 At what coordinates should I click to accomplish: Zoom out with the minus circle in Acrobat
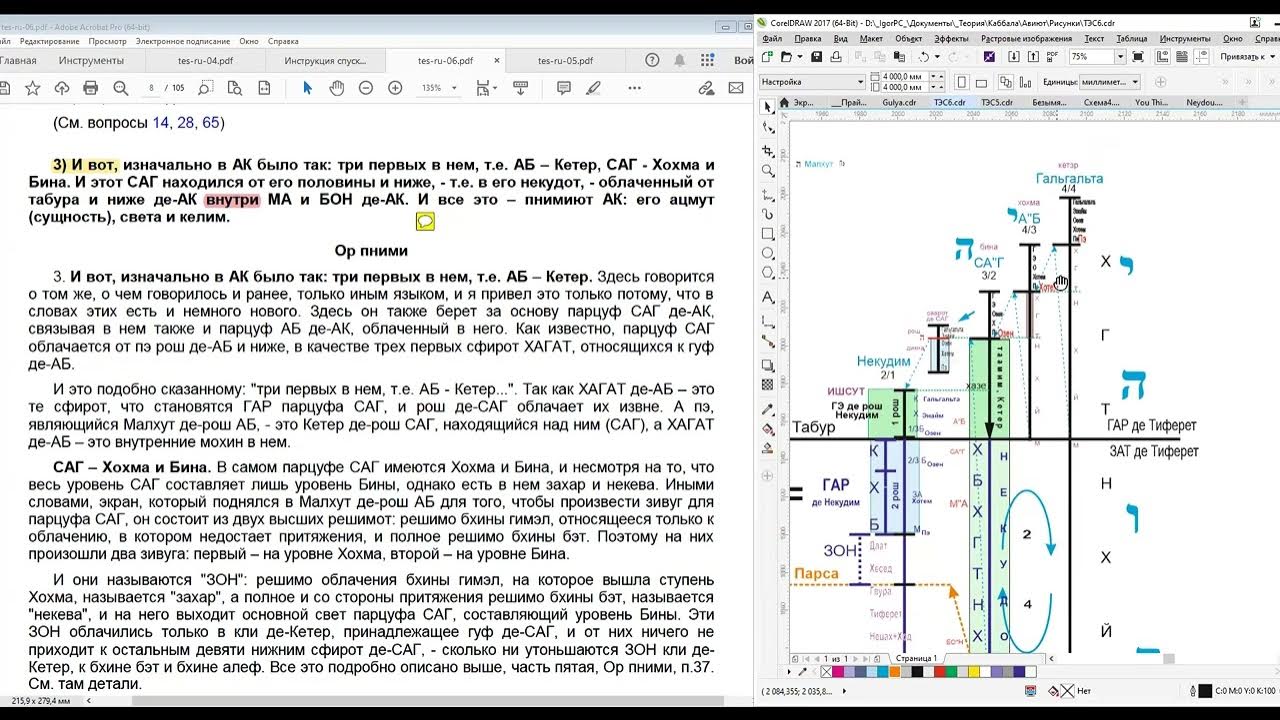pyautogui.click(x=366, y=88)
